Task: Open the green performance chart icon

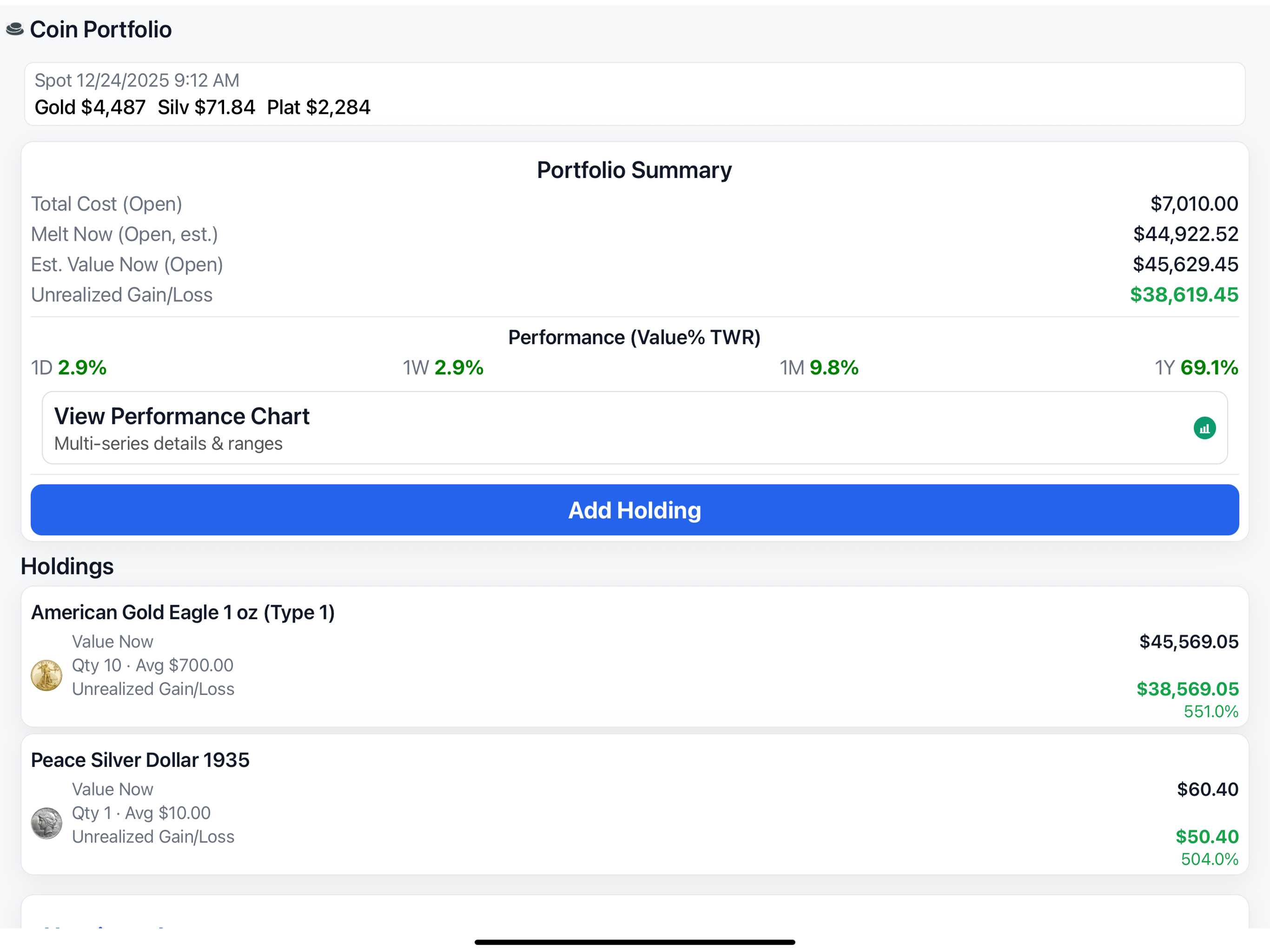Action: click(1204, 428)
